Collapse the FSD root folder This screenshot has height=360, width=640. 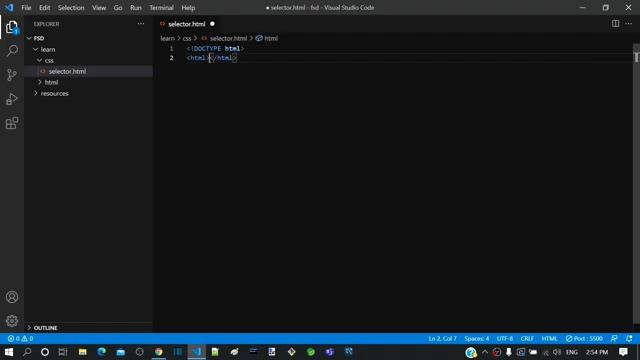[89, 38]
